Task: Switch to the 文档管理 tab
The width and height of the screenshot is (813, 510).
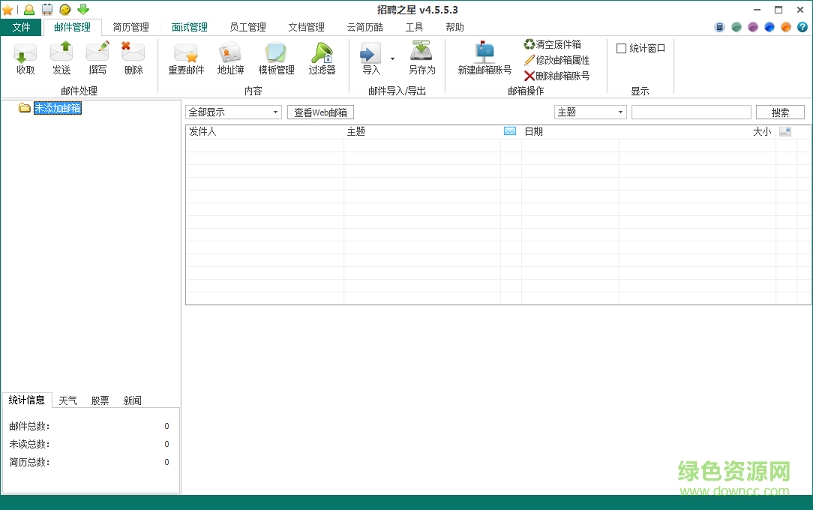Action: [x=306, y=27]
